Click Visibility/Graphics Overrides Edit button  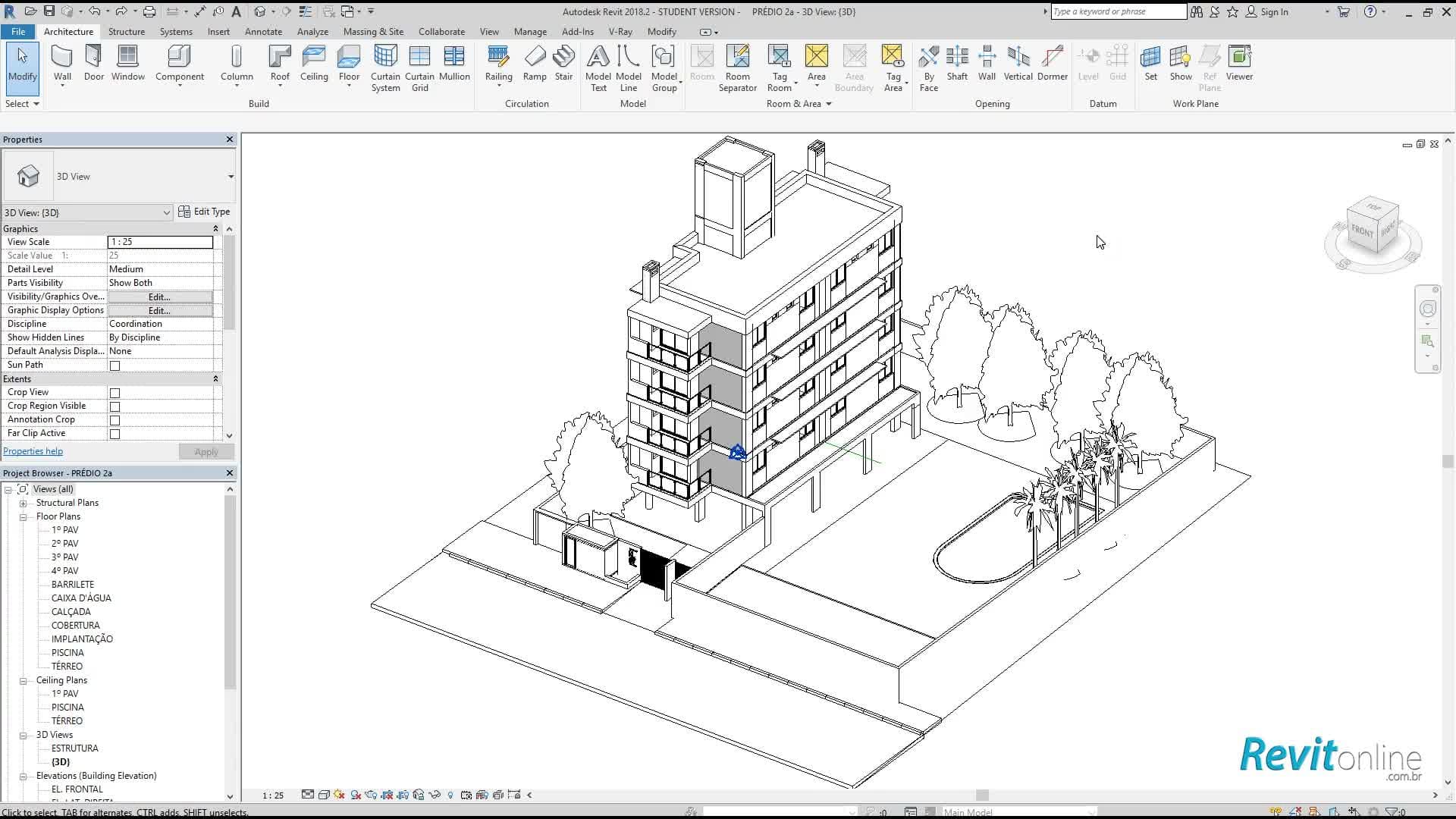click(159, 297)
